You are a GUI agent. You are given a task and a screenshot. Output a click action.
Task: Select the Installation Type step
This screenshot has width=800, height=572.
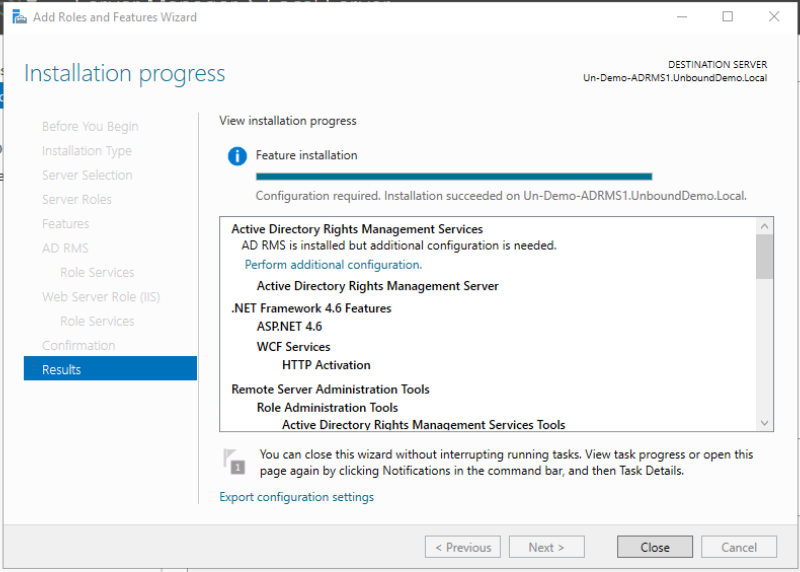87,151
